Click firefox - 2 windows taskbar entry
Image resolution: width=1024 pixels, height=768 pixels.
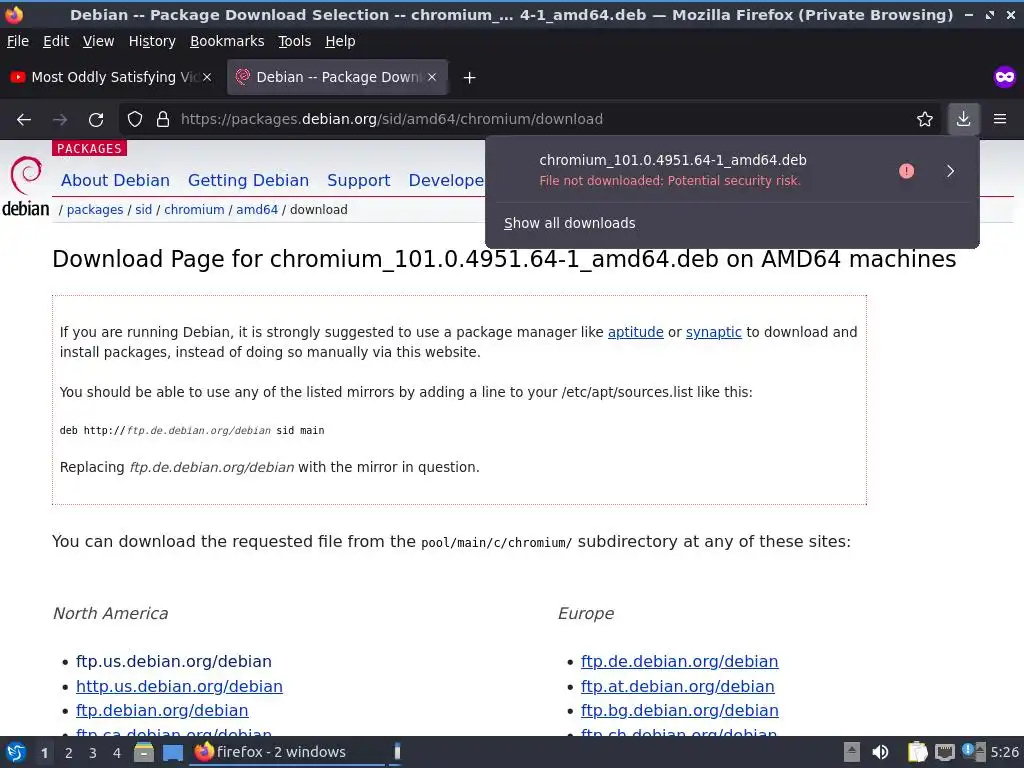tap(287, 752)
